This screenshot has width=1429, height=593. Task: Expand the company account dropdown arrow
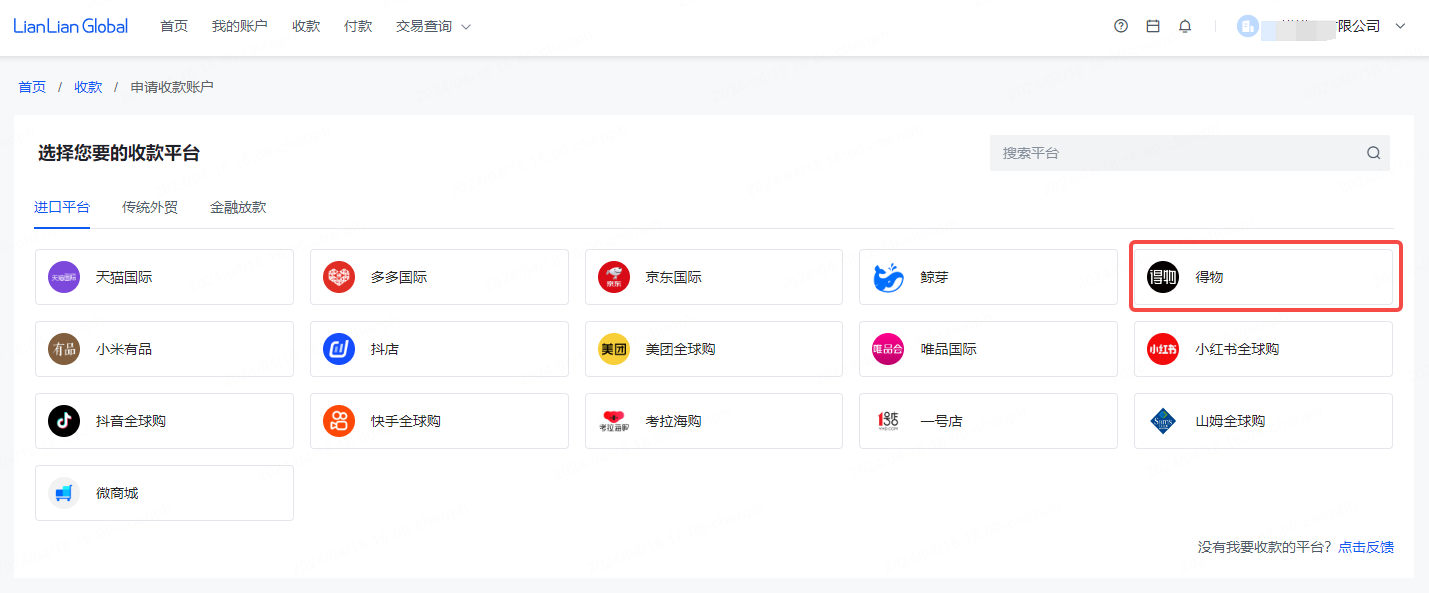click(x=1400, y=26)
